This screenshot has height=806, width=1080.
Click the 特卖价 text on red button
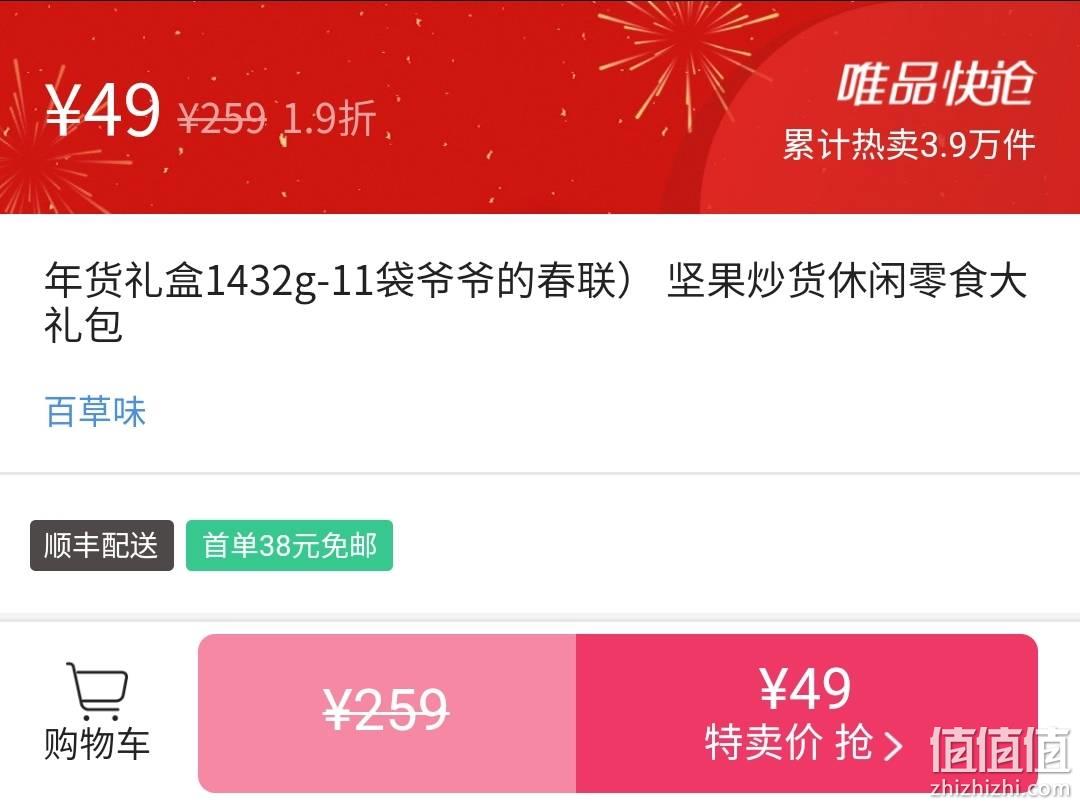tap(763, 744)
